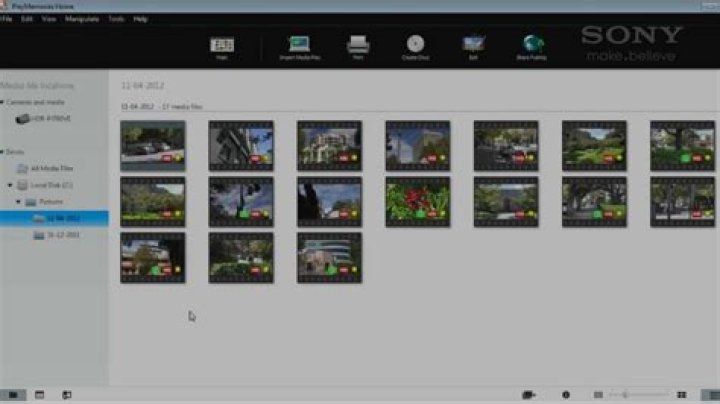
Task: Select fifth thumbnail in second row
Action: click(506, 202)
